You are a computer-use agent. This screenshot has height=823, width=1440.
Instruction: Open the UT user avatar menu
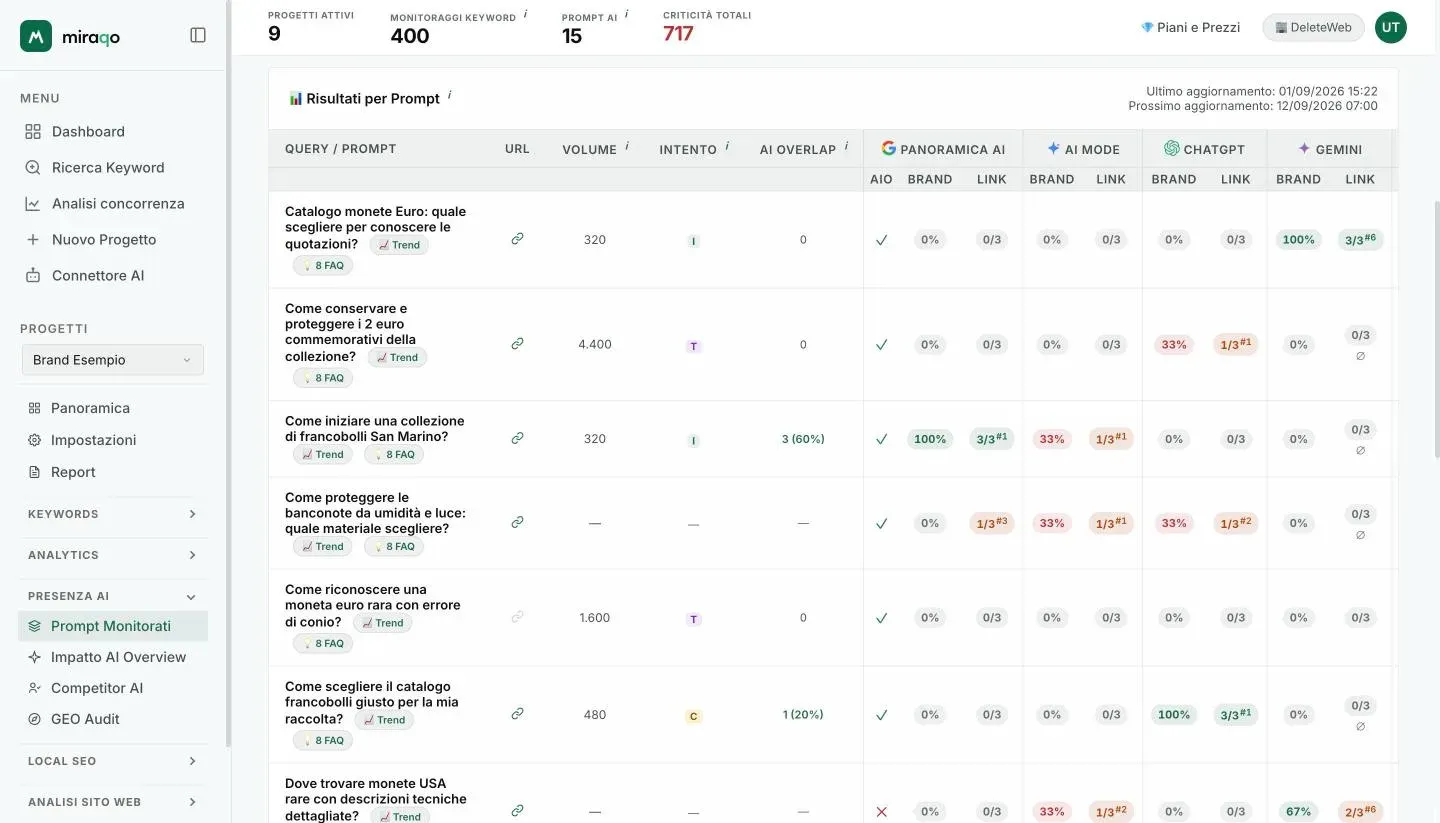(x=1390, y=27)
